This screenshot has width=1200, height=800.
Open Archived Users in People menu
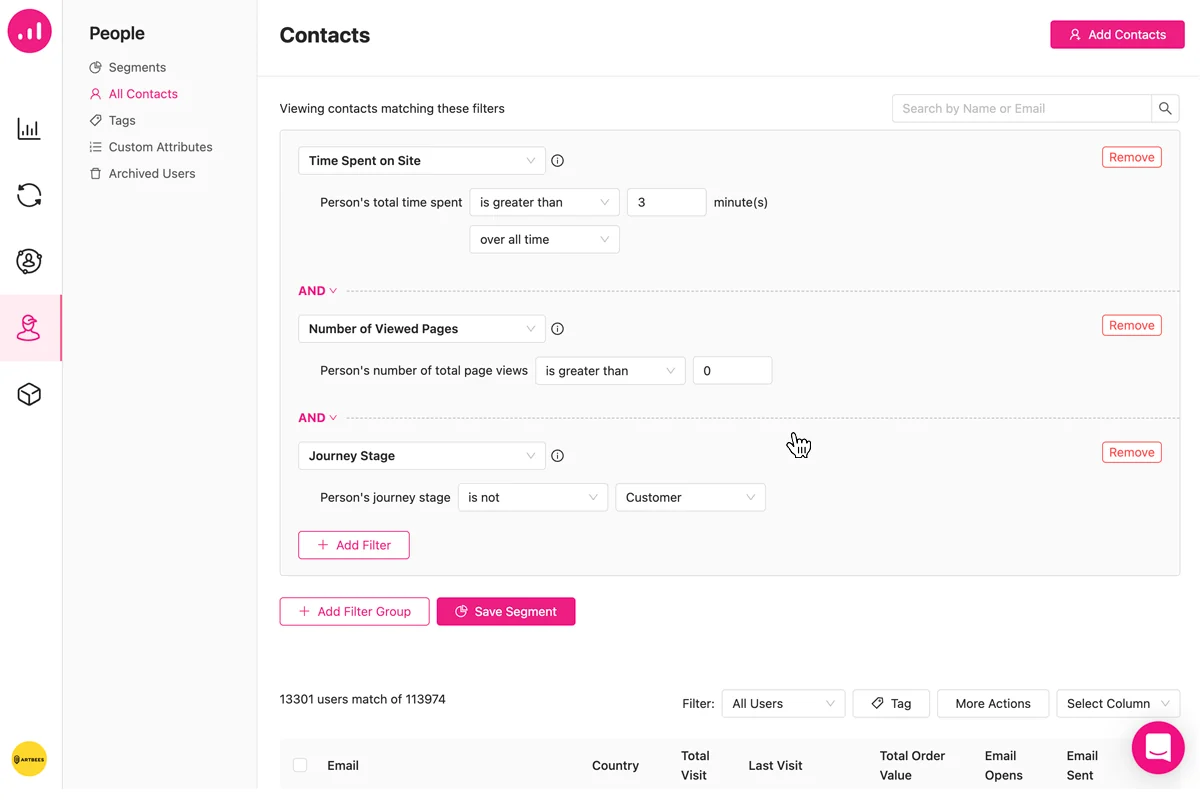tap(142, 173)
